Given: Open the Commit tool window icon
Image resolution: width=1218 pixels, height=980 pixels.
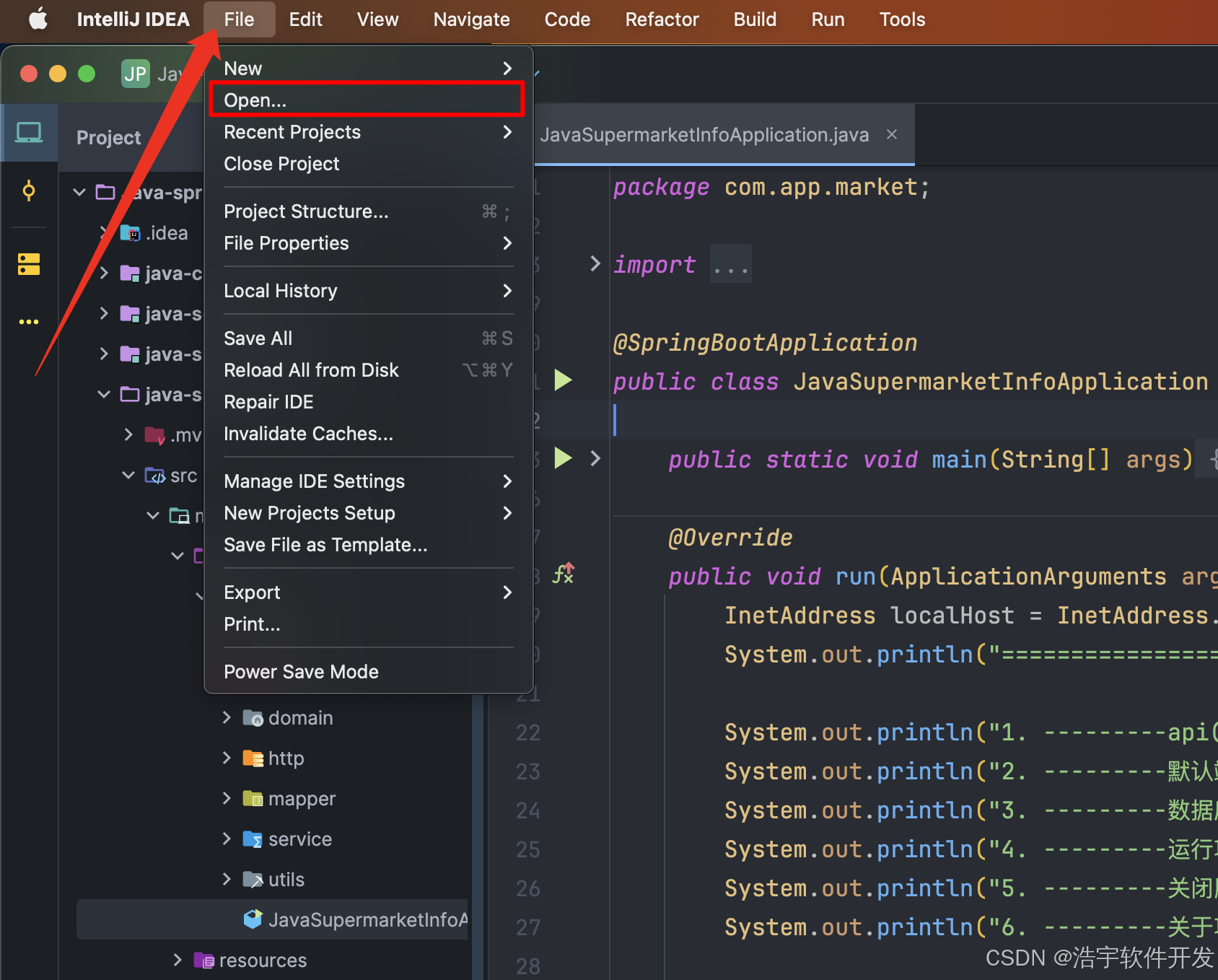Looking at the screenshot, I should click(29, 191).
